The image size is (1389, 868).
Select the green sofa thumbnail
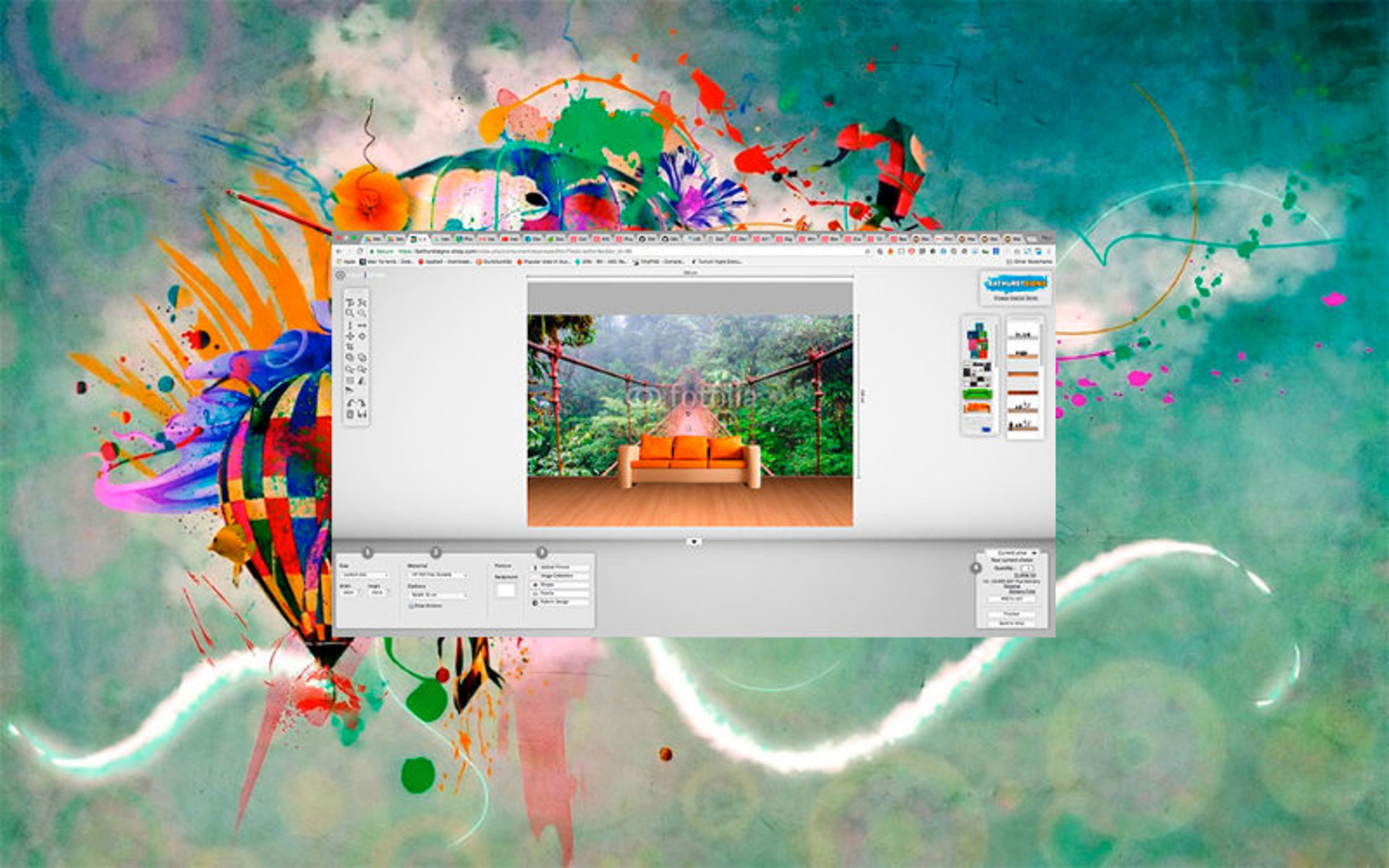pyautogui.click(x=977, y=393)
